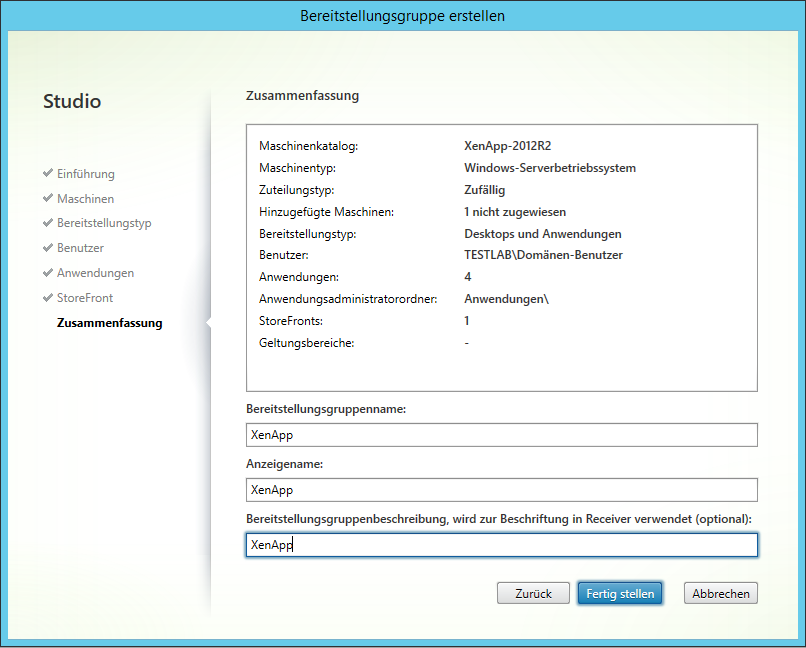The image size is (806, 648).
Task: Select the value 'Desktops und Anwendungen'
Action: pyautogui.click(x=543, y=234)
